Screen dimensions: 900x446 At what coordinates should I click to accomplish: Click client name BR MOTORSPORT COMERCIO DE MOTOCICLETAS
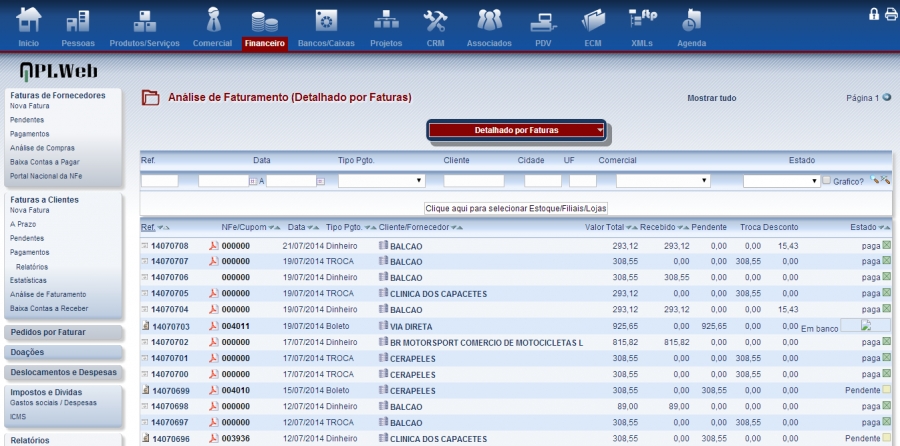[486, 343]
